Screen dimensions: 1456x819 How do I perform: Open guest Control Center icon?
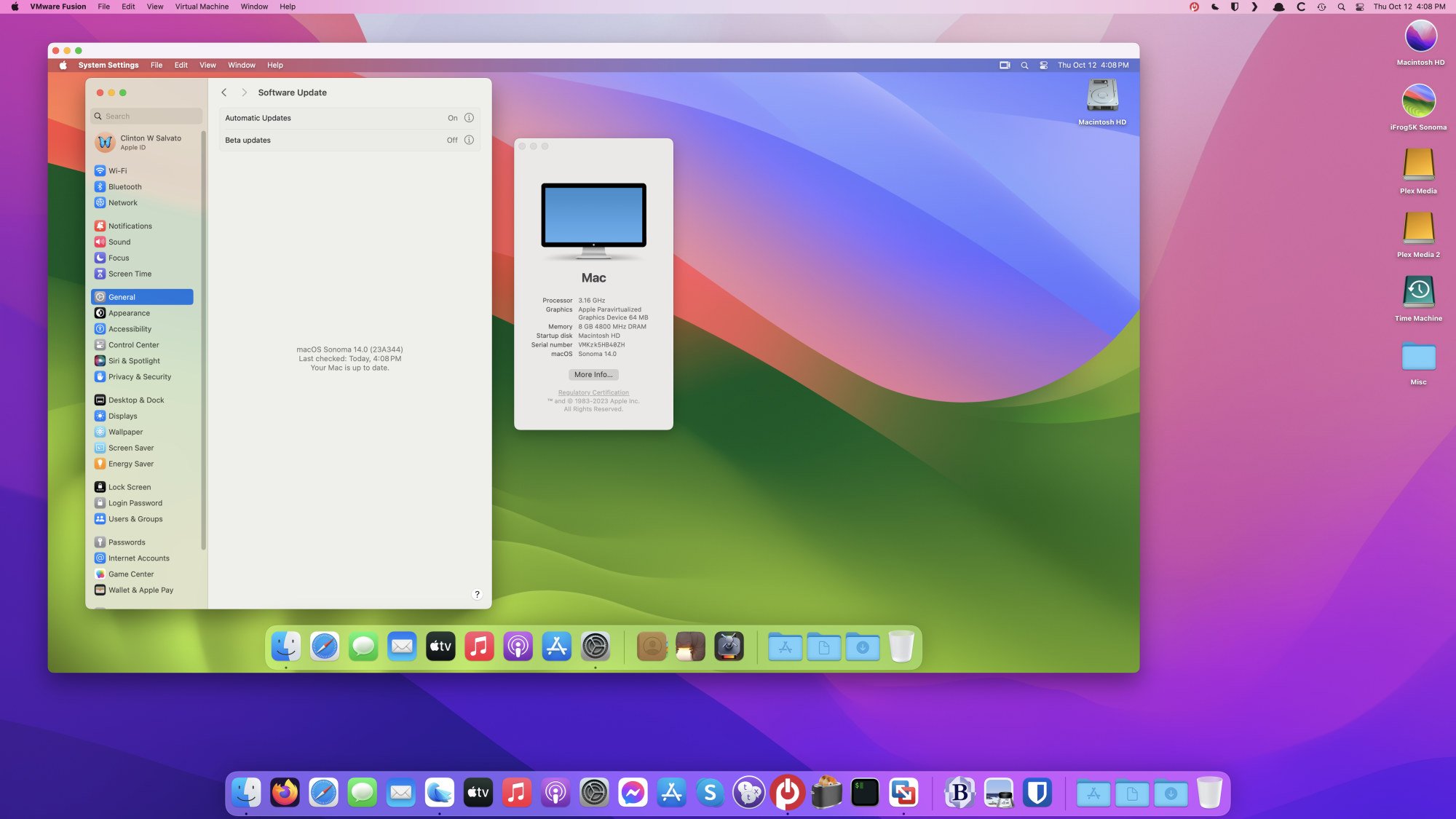click(x=1044, y=66)
